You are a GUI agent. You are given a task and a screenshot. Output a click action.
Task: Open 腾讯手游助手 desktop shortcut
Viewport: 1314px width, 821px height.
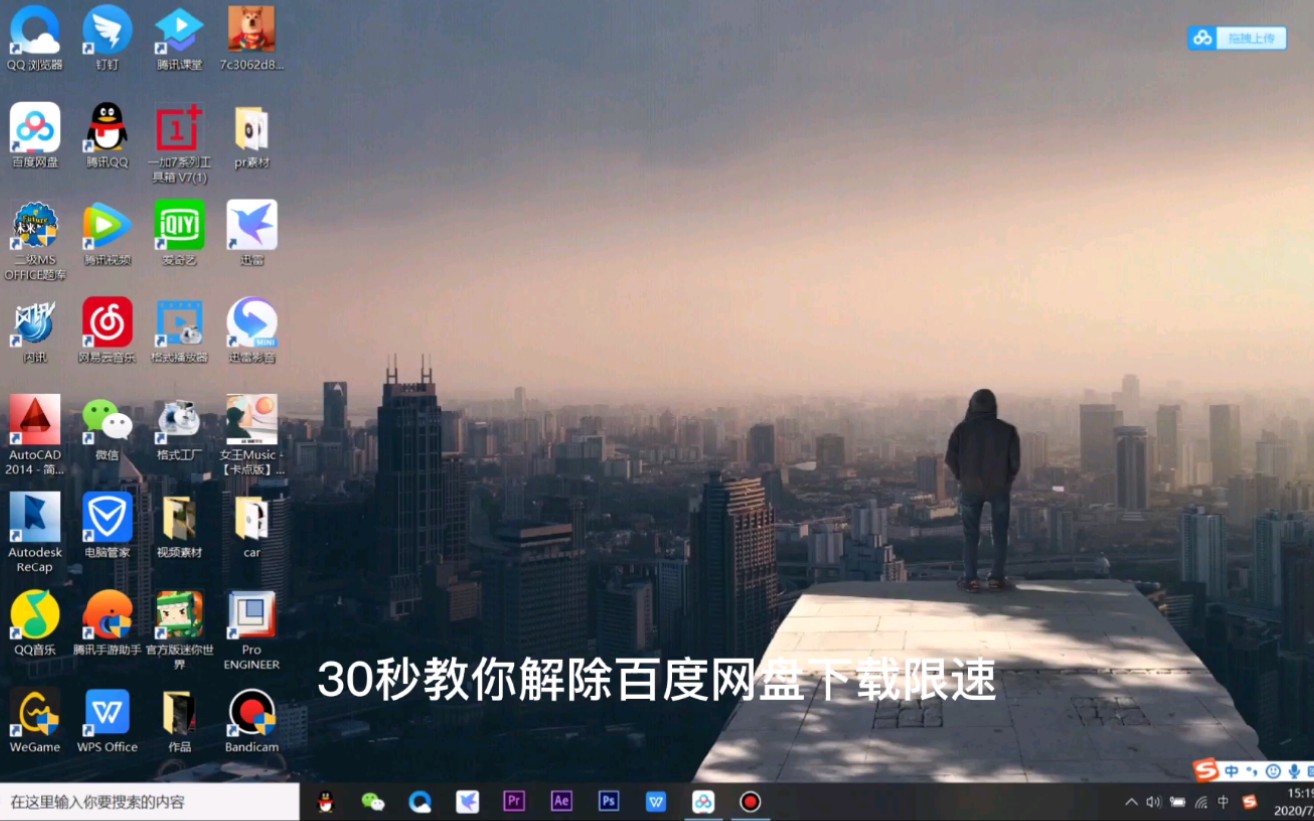pyautogui.click(x=107, y=622)
